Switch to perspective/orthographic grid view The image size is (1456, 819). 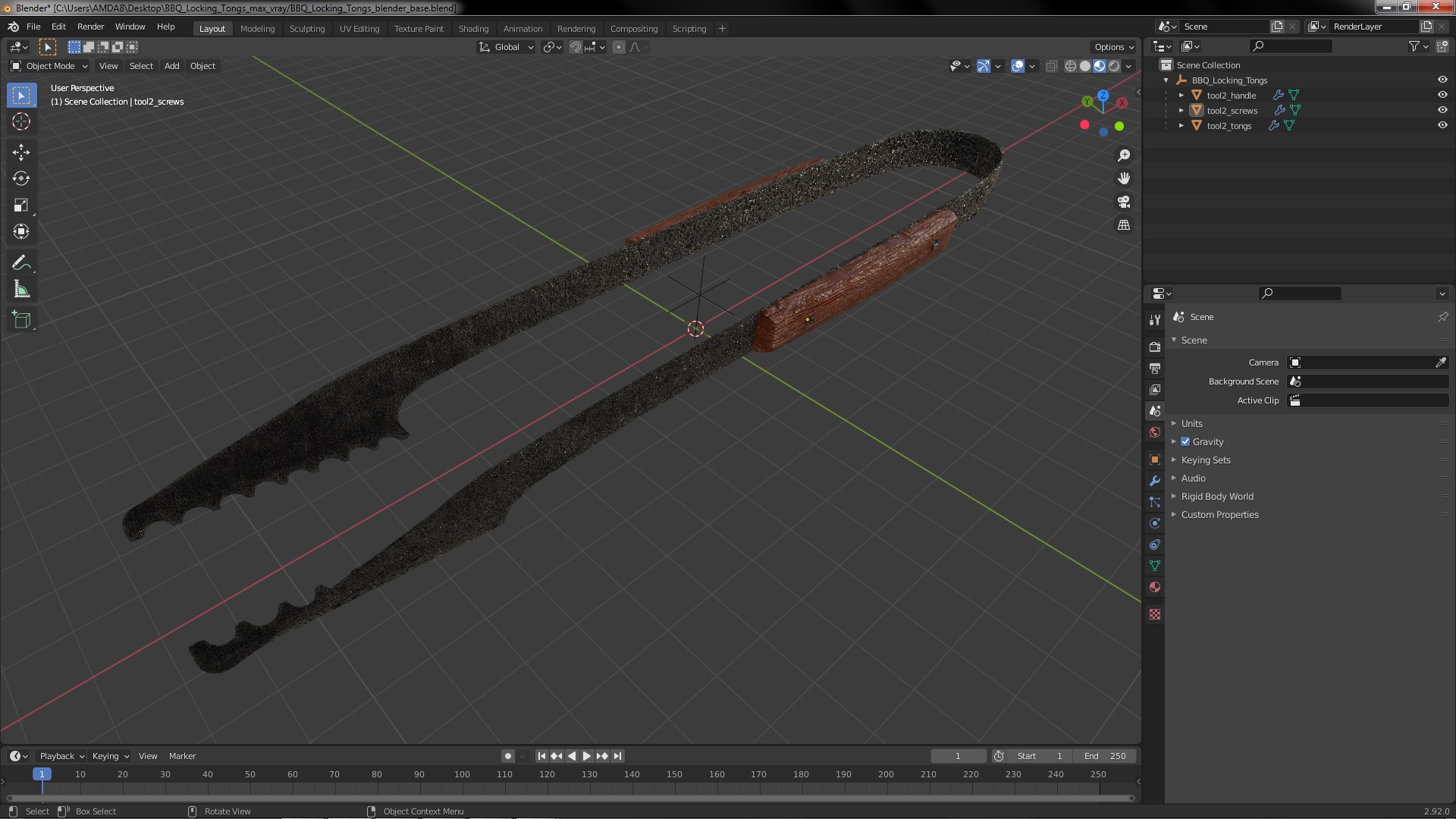[x=1124, y=225]
